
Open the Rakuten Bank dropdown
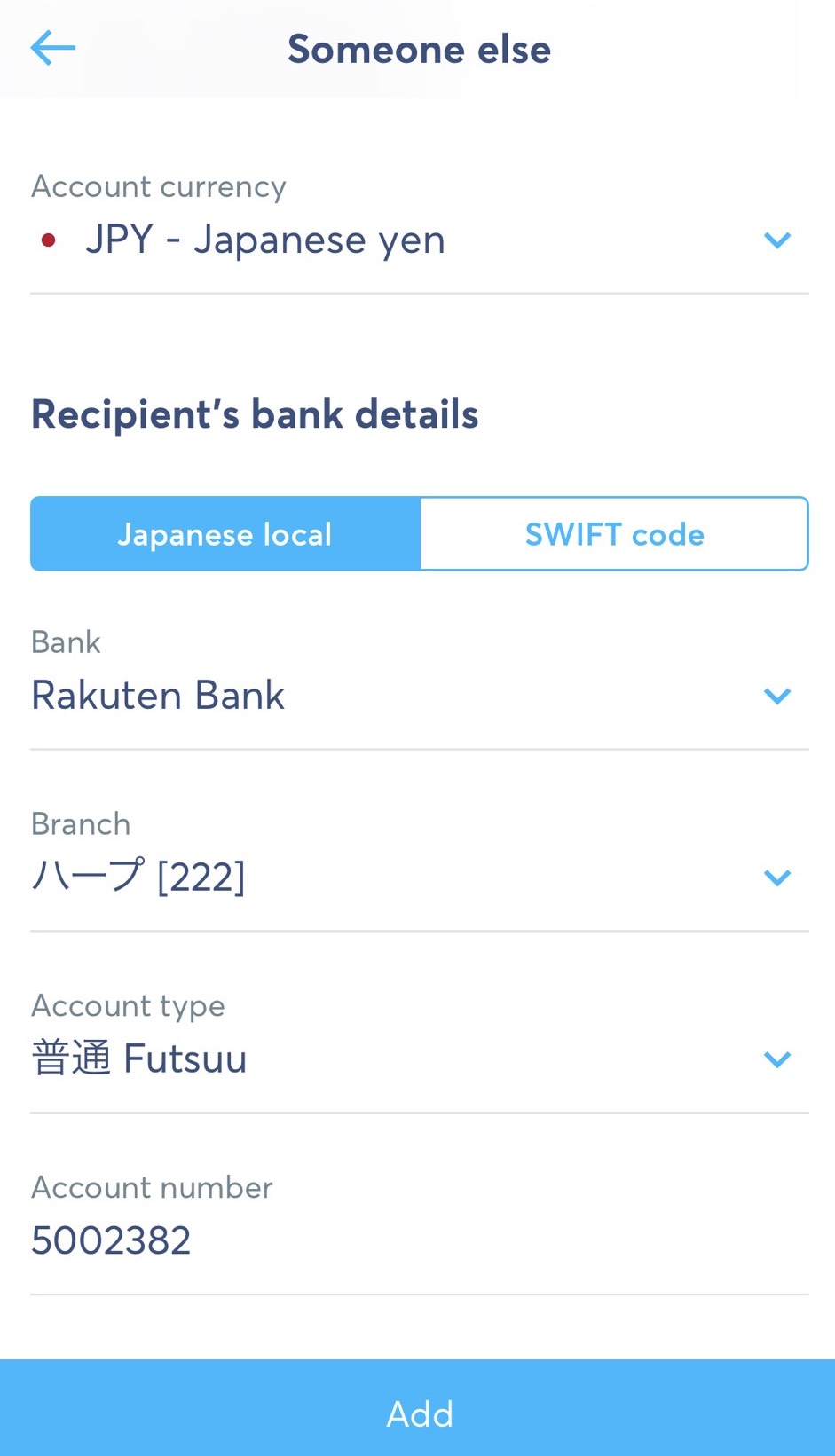coord(158,697)
